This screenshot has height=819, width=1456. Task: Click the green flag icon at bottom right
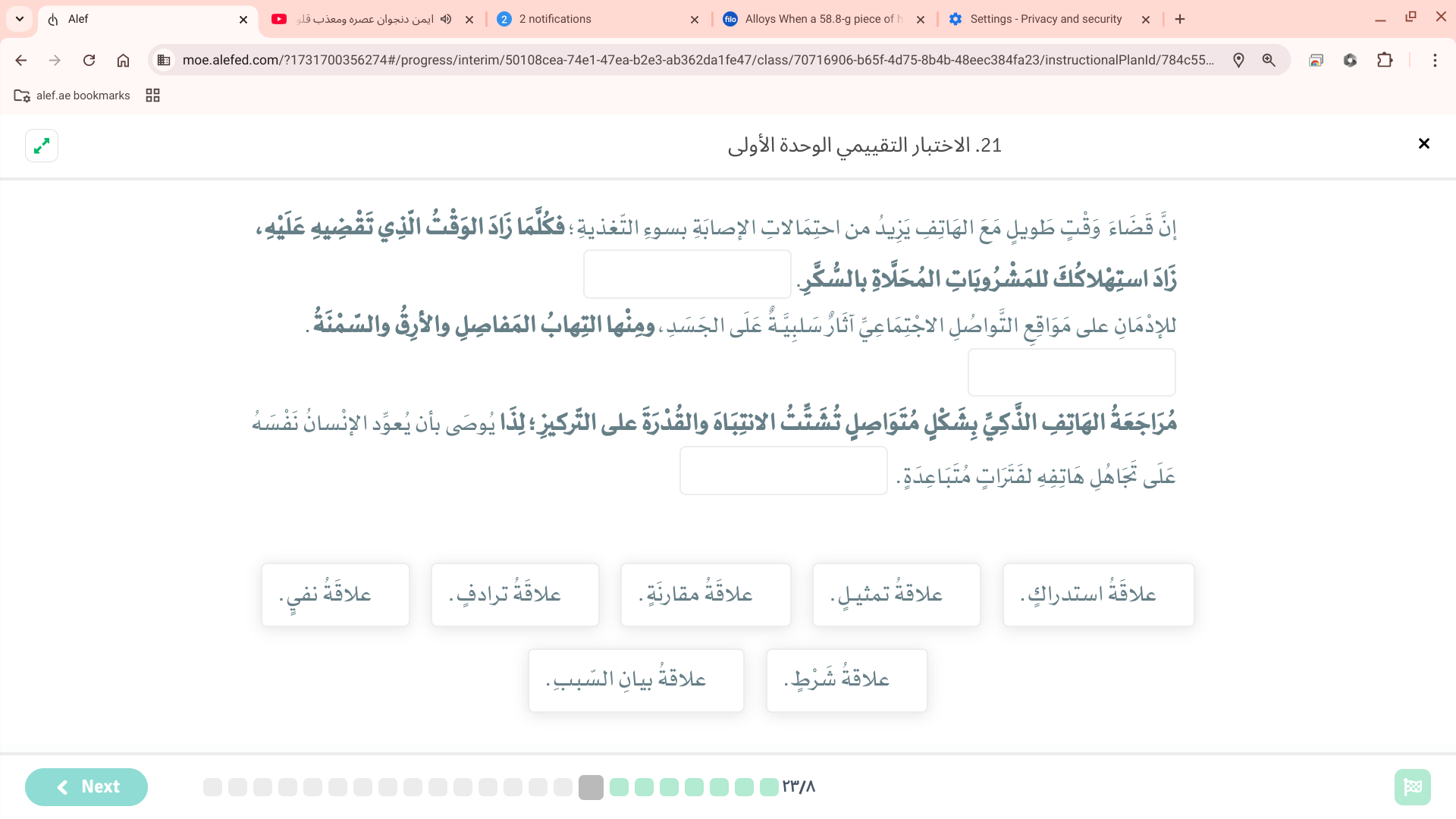pyautogui.click(x=1412, y=787)
